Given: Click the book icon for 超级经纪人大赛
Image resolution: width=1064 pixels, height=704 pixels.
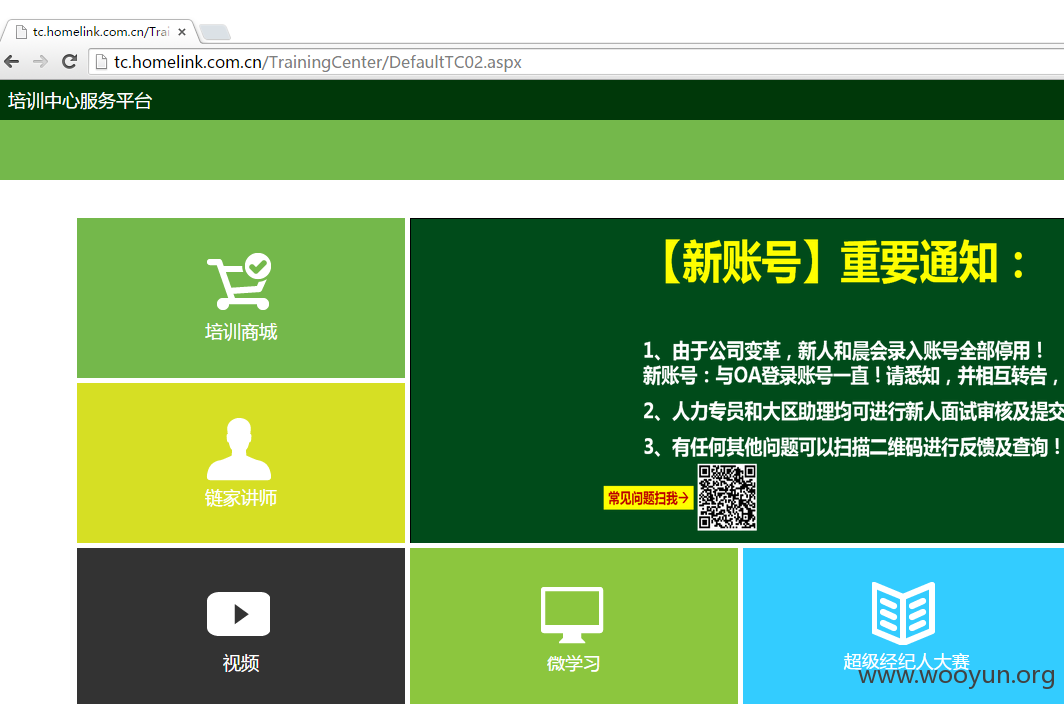Looking at the screenshot, I should click(904, 613).
